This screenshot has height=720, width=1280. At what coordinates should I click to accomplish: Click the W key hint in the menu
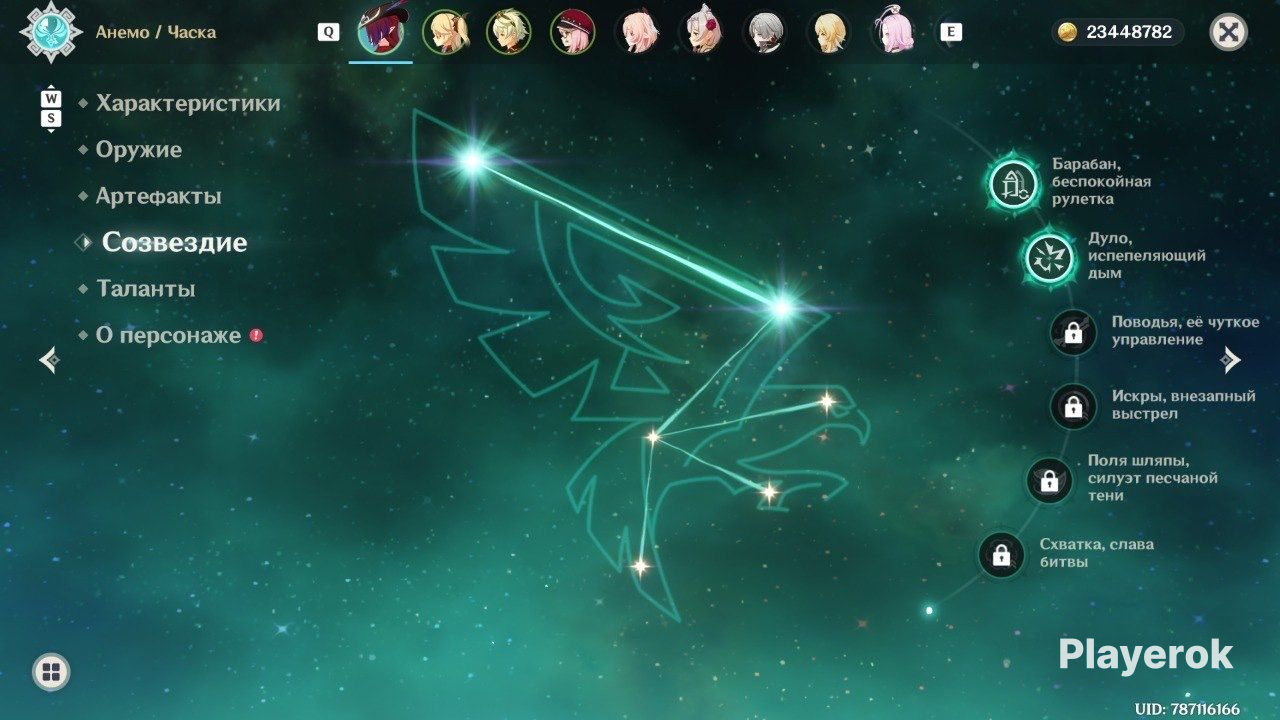pyautogui.click(x=51, y=98)
